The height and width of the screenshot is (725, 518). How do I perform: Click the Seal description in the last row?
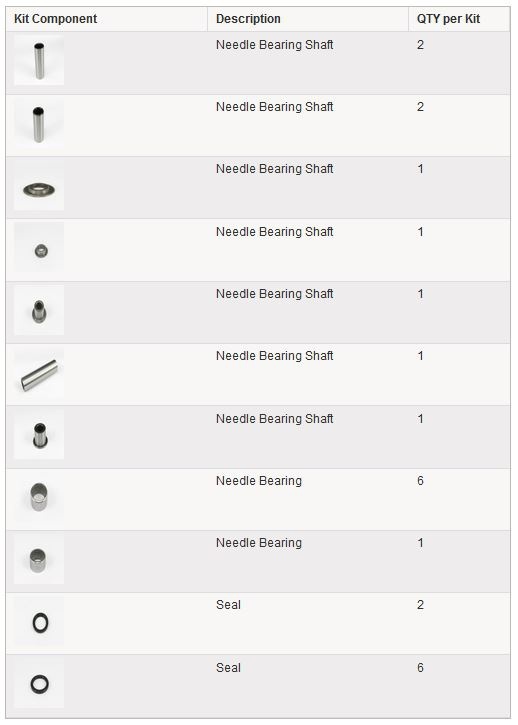pyautogui.click(x=228, y=668)
